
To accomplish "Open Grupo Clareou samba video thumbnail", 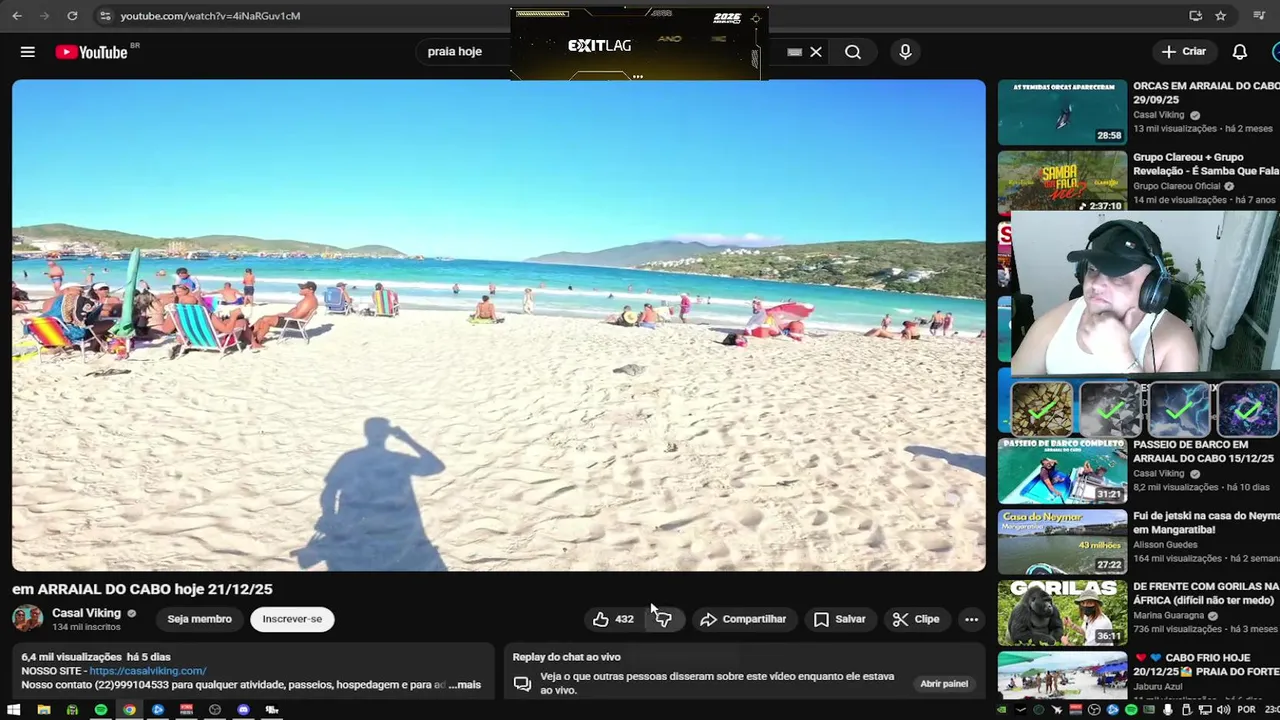I will [1062, 182].
